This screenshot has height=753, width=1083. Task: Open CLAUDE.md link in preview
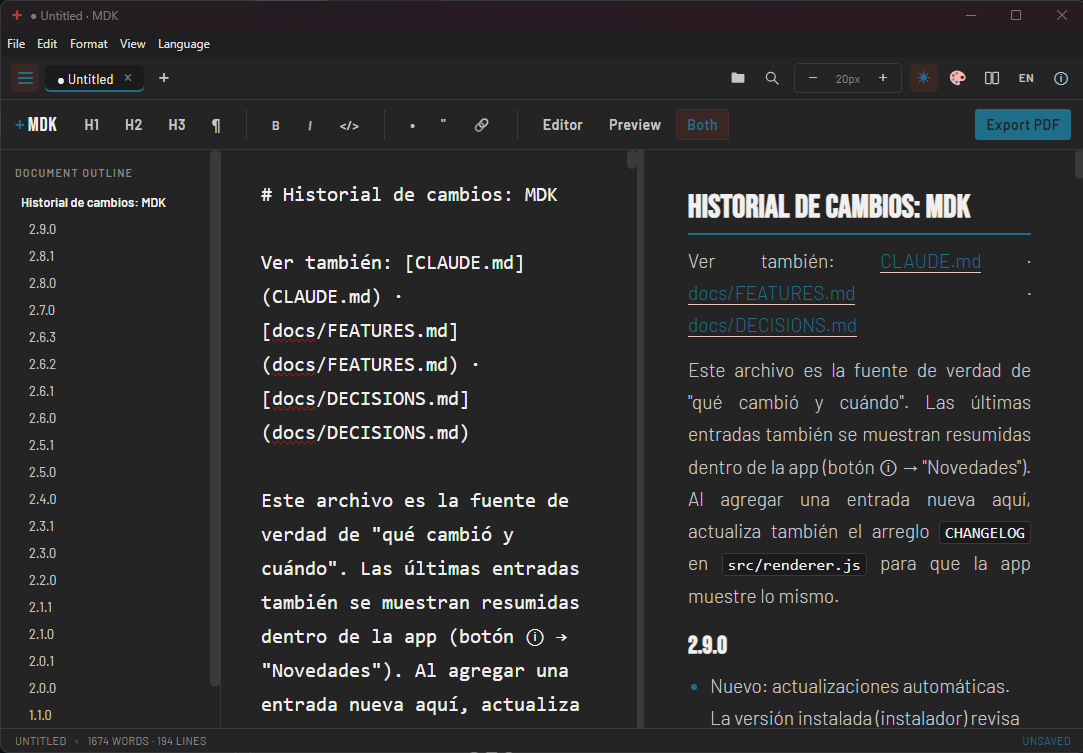point(930,262)
